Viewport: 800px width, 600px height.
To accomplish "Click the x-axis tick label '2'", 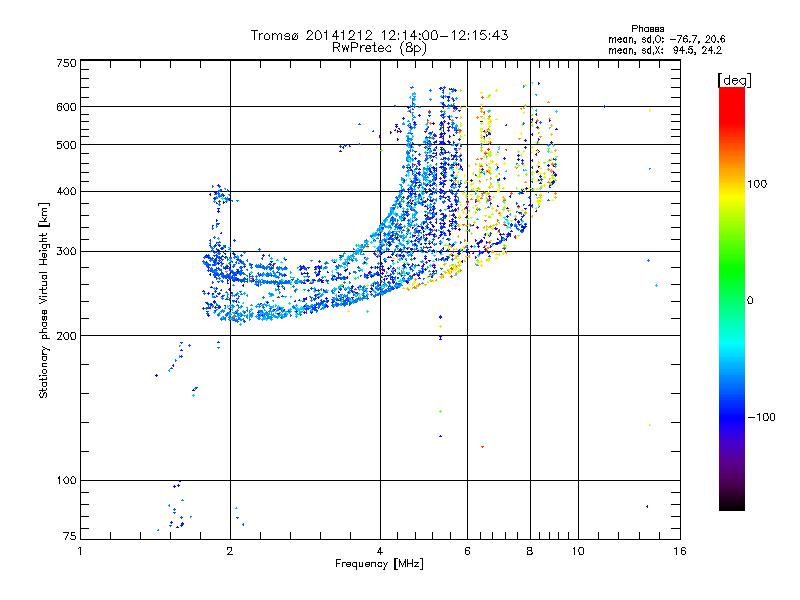I will pos(230,551).
